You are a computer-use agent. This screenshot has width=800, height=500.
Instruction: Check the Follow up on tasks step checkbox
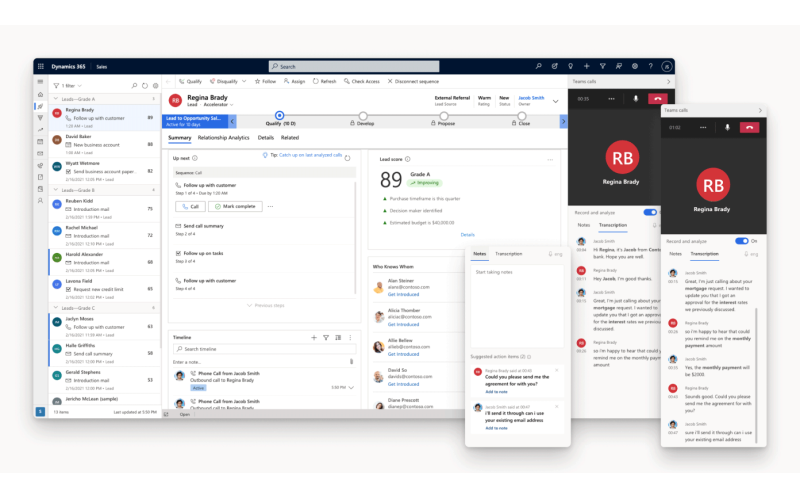(x=178, y=253)
